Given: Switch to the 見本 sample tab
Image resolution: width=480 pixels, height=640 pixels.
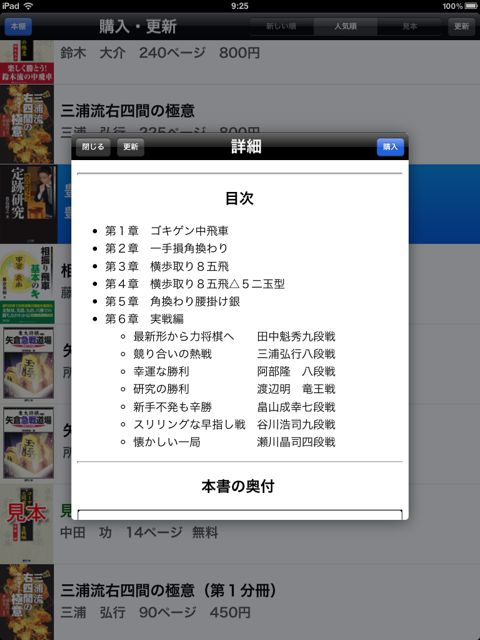Looking at the screenshot, I should [x=409, y=27].
